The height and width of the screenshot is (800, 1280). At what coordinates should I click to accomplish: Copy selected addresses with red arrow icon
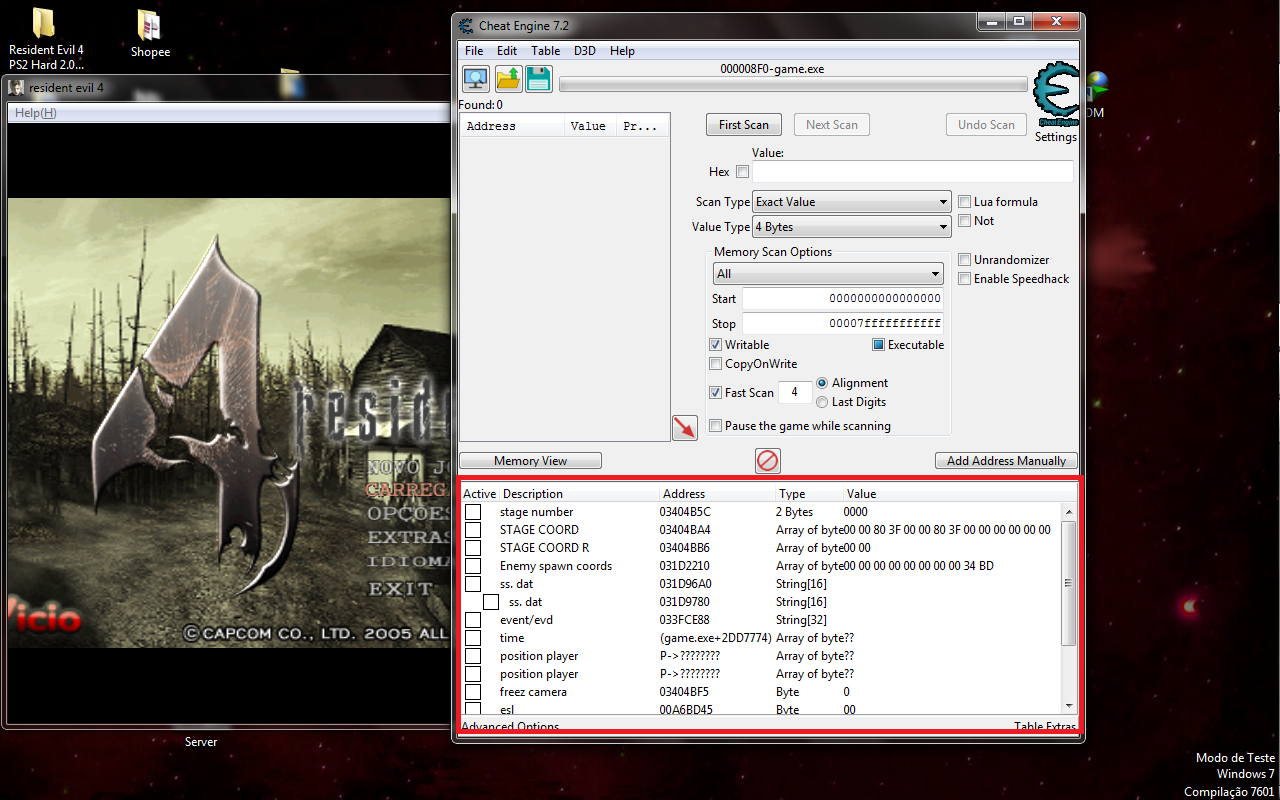(685, 428)
